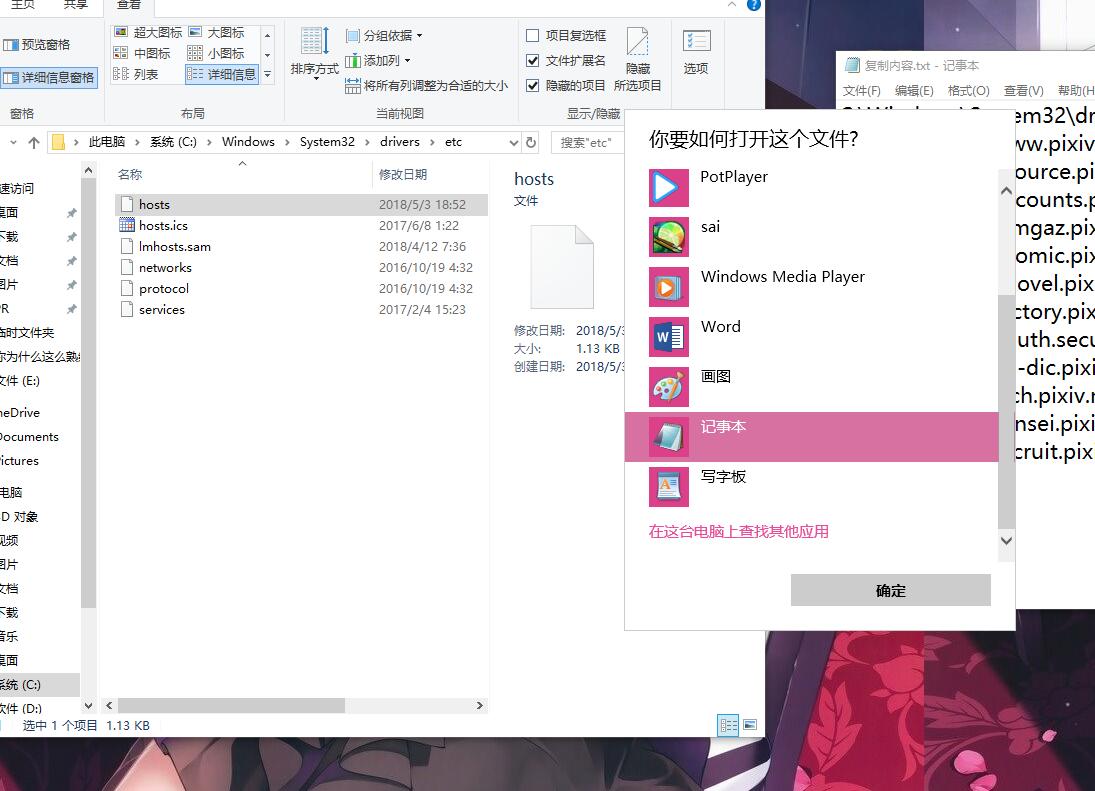Choose the 画图 (Paint) icon
Screen dimensions: 1095x791
pyautogui.click(x=668, y=387)
